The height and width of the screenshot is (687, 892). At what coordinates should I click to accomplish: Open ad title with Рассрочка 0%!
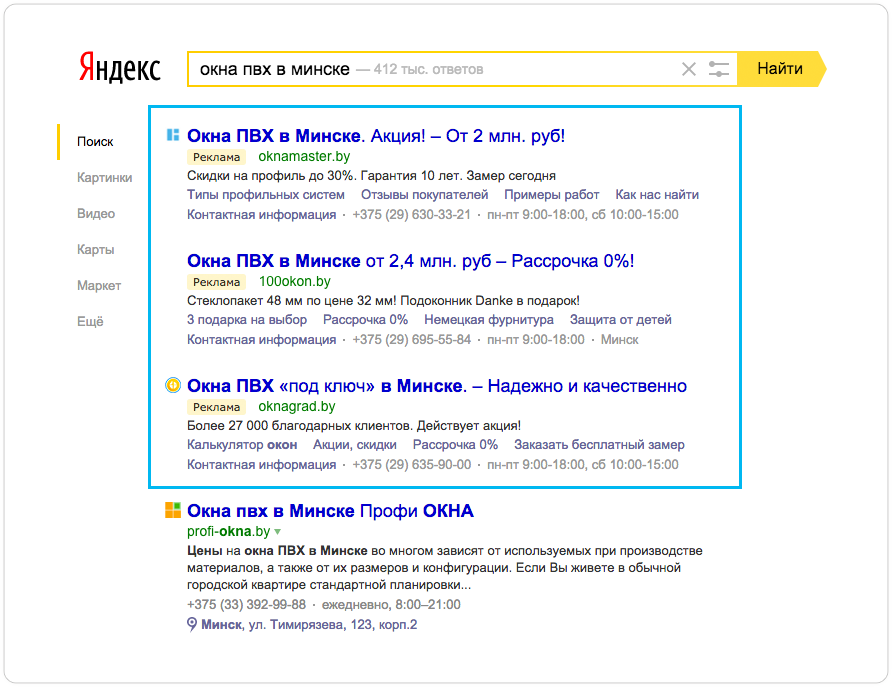click(411, 261)
